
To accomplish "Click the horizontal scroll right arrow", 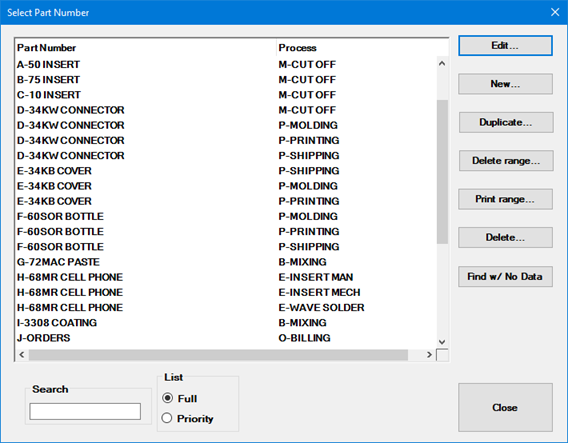I will (x=430, y=355).
